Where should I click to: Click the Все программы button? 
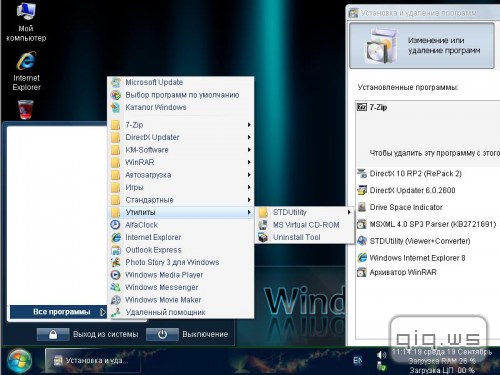[x=58, y=312]
